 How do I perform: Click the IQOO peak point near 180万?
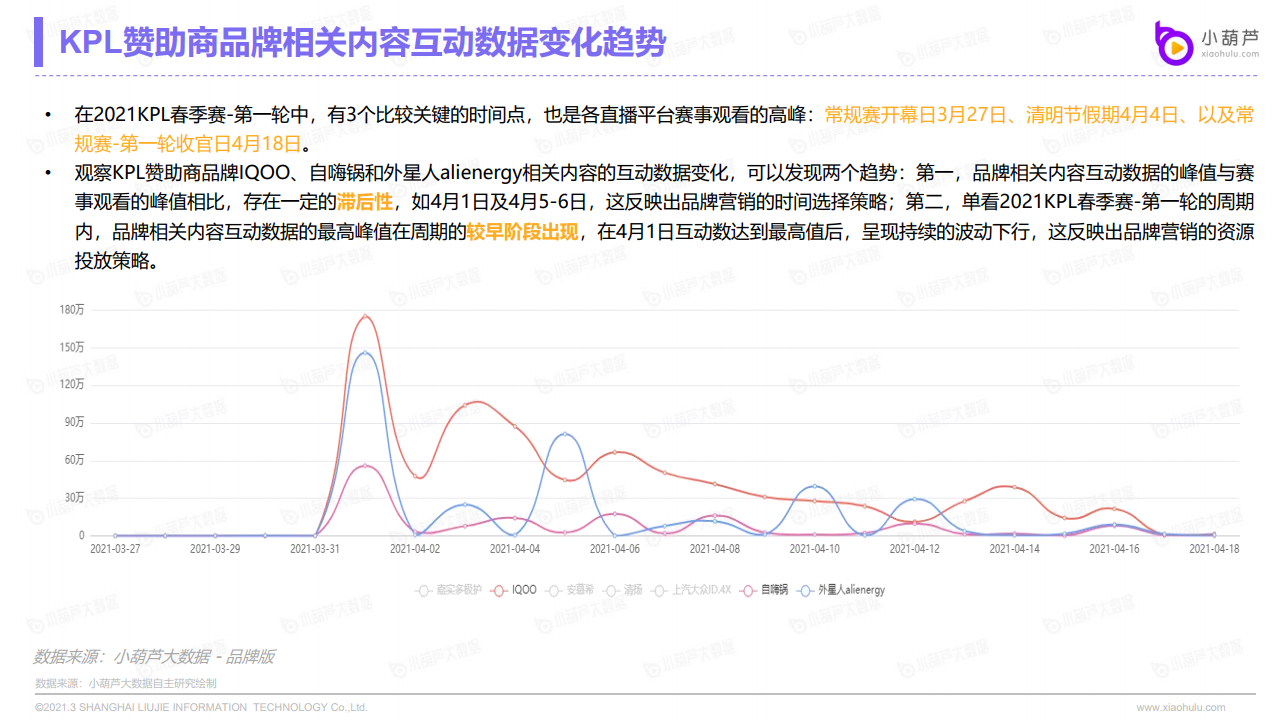[365, 317]
